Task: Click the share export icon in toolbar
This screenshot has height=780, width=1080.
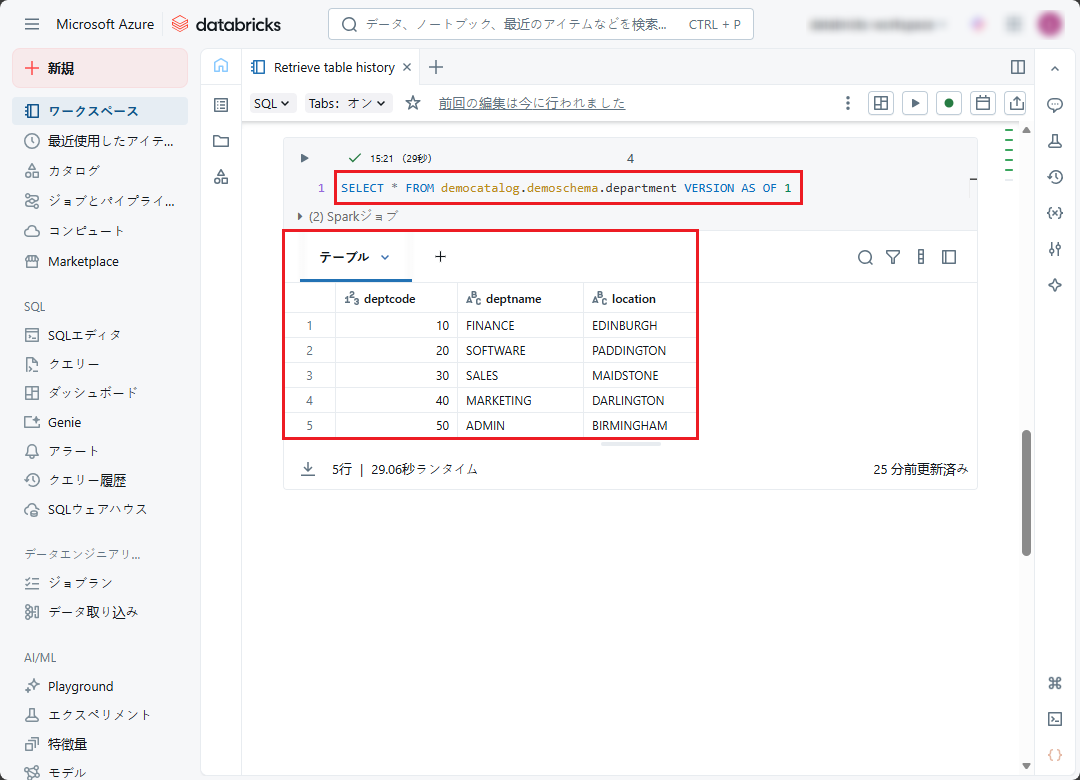Action: [x=1016, y=103]
